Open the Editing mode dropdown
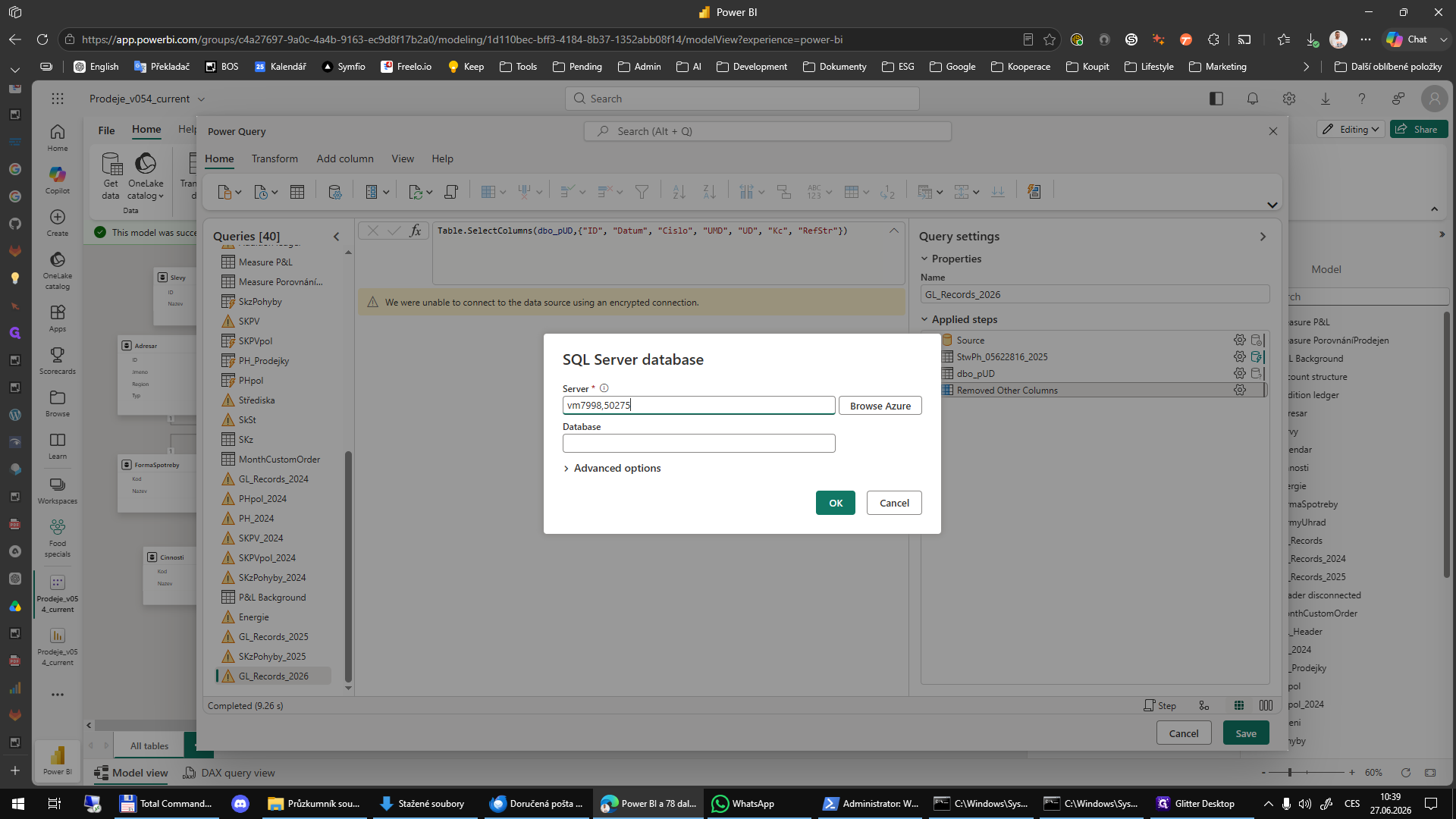The height and width of the screenshot is (819, 1456). (x=1351, y=129)
